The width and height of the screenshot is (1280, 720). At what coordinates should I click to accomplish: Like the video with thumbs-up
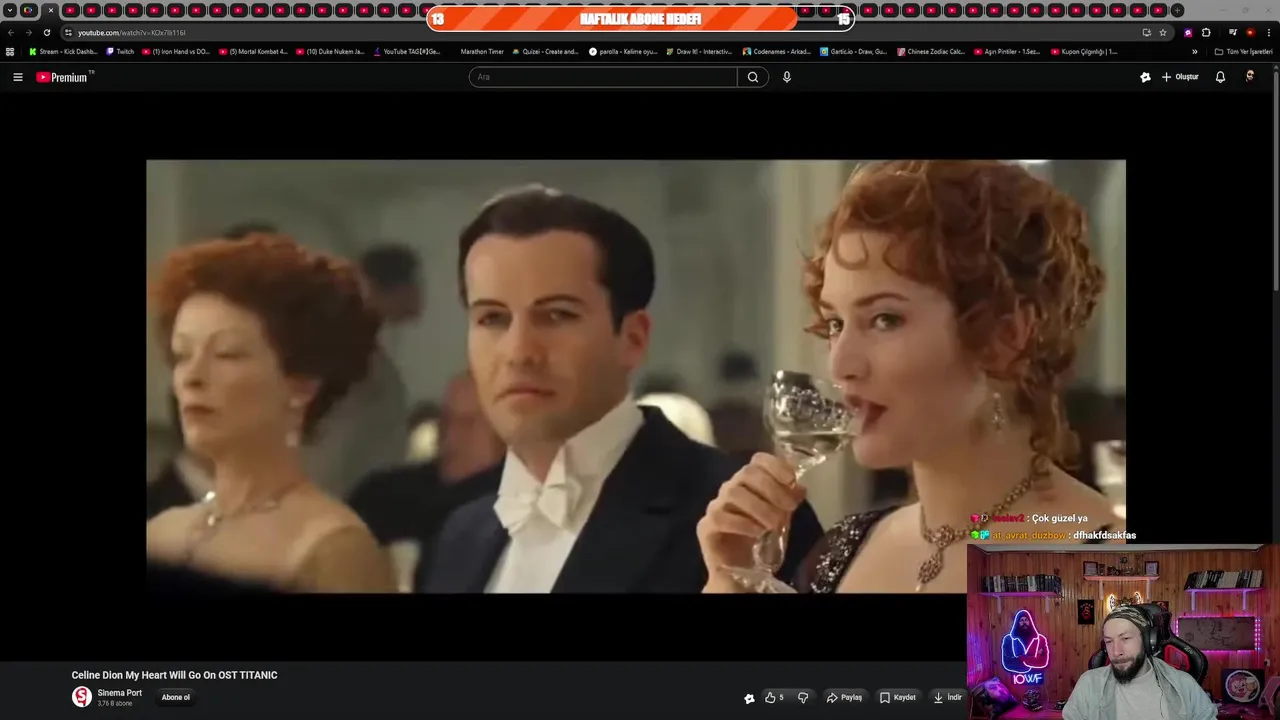[x=774, y=698]
